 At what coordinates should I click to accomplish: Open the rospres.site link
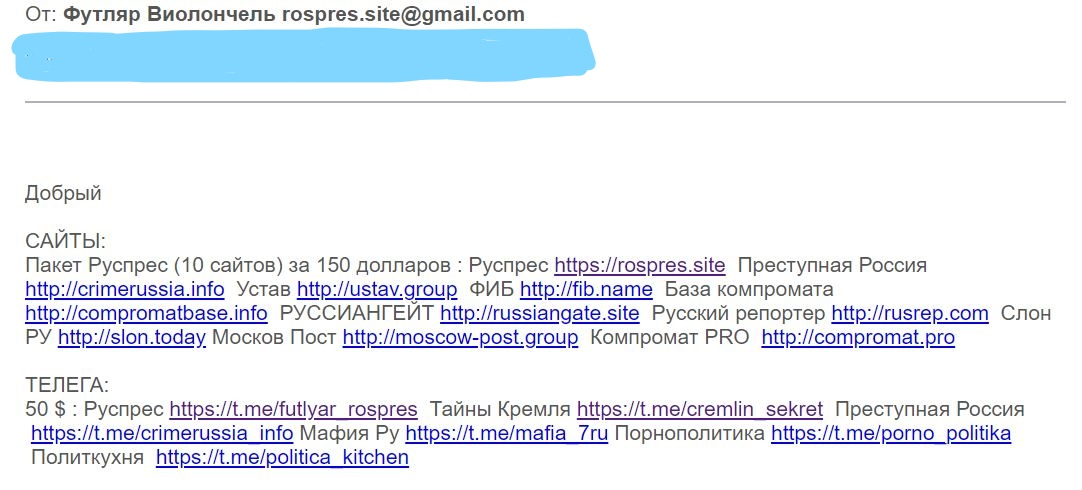coord(640,265)
